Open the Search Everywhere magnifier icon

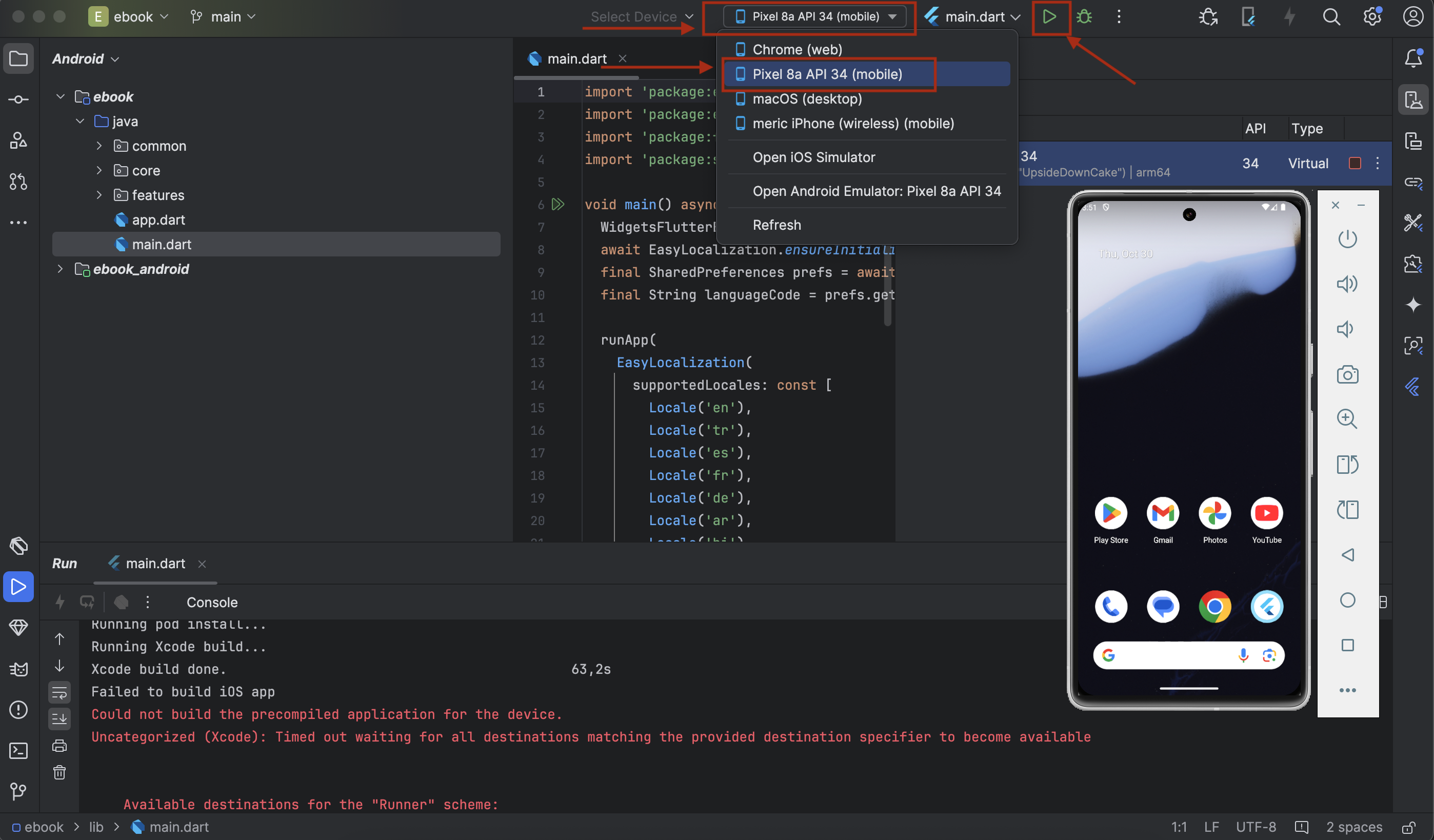pyautogui.click(x=1331, y=16)
